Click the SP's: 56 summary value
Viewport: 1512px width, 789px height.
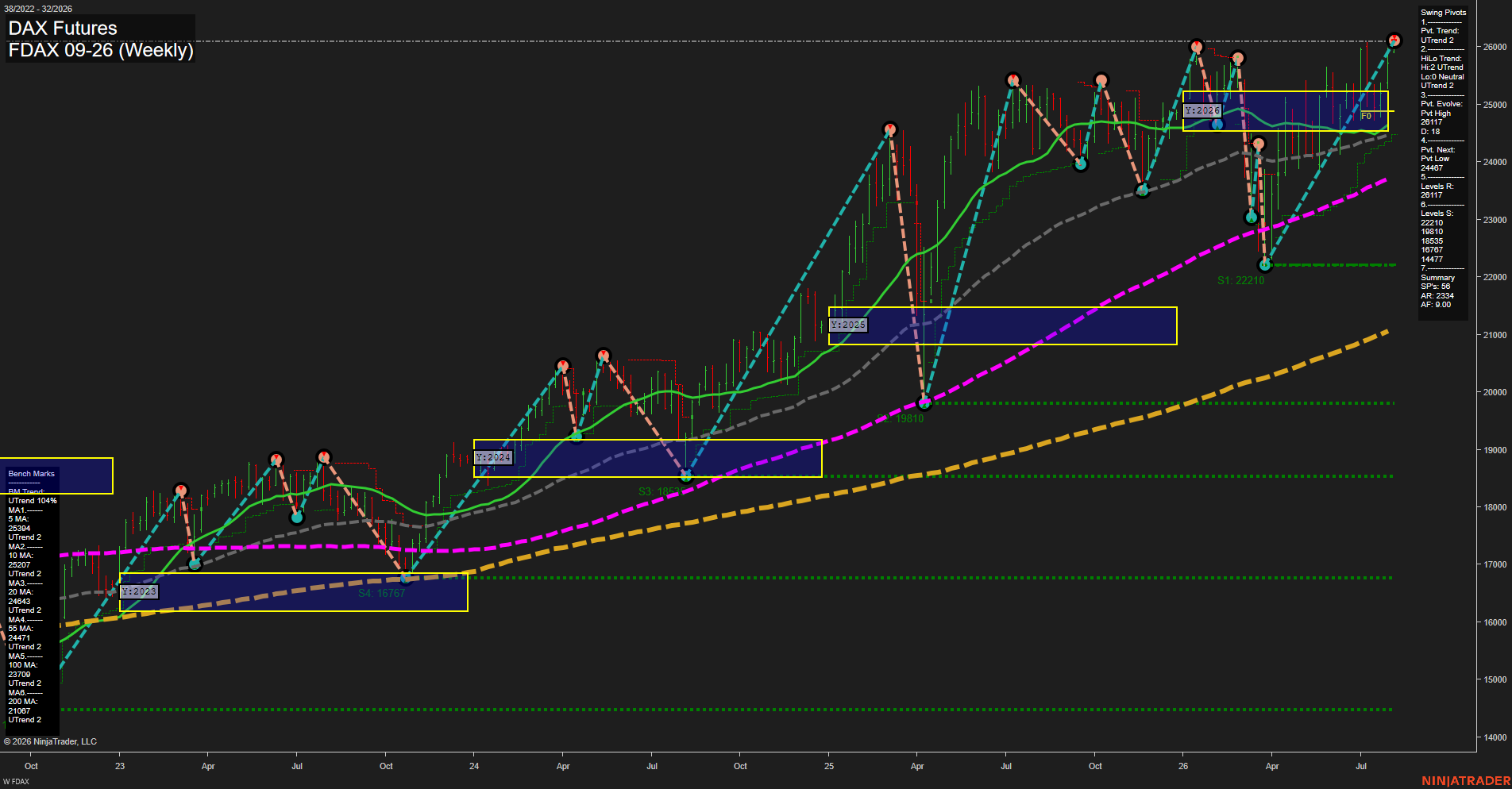[x=1435, y=287]
